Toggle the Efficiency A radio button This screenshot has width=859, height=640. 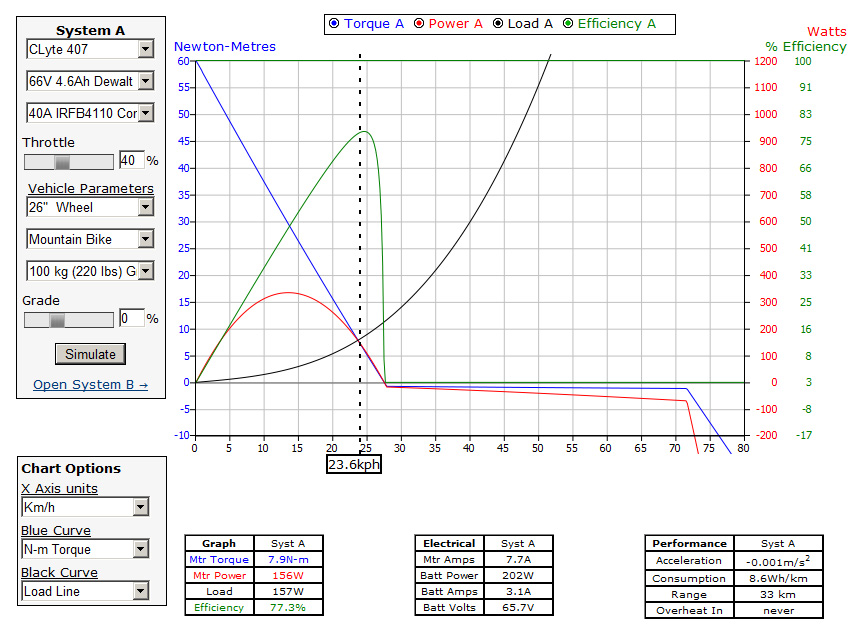569,24
